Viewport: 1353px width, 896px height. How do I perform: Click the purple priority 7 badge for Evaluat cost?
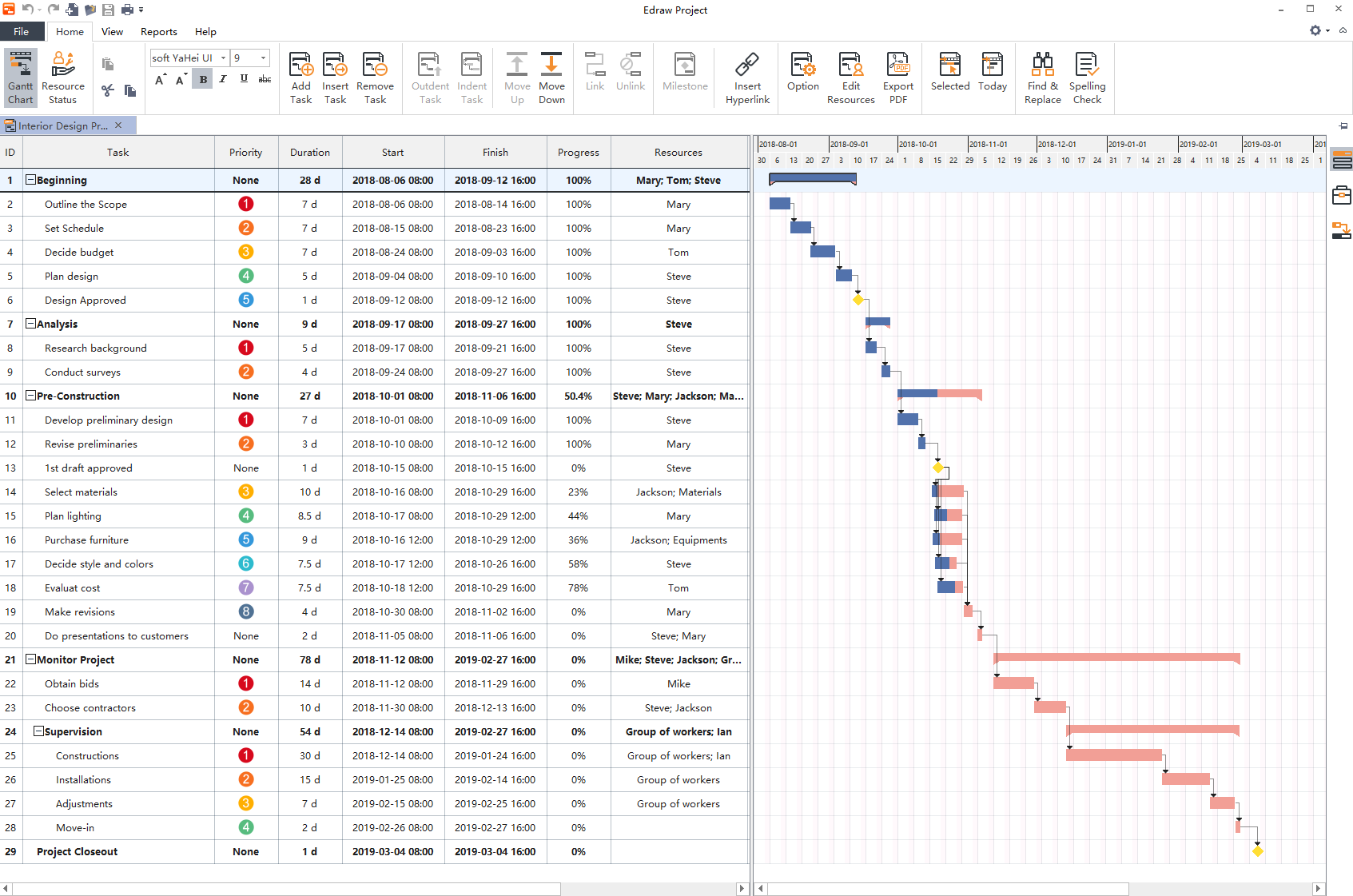tap(245, 587)
